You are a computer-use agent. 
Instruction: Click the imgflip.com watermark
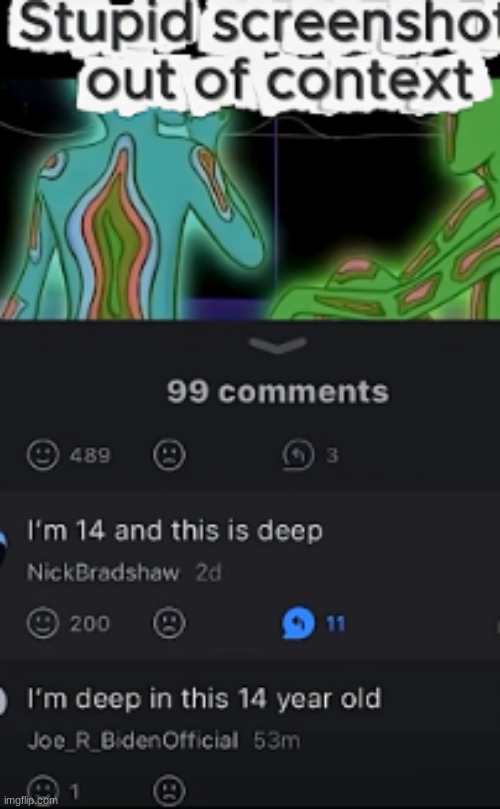click(30, 801)
